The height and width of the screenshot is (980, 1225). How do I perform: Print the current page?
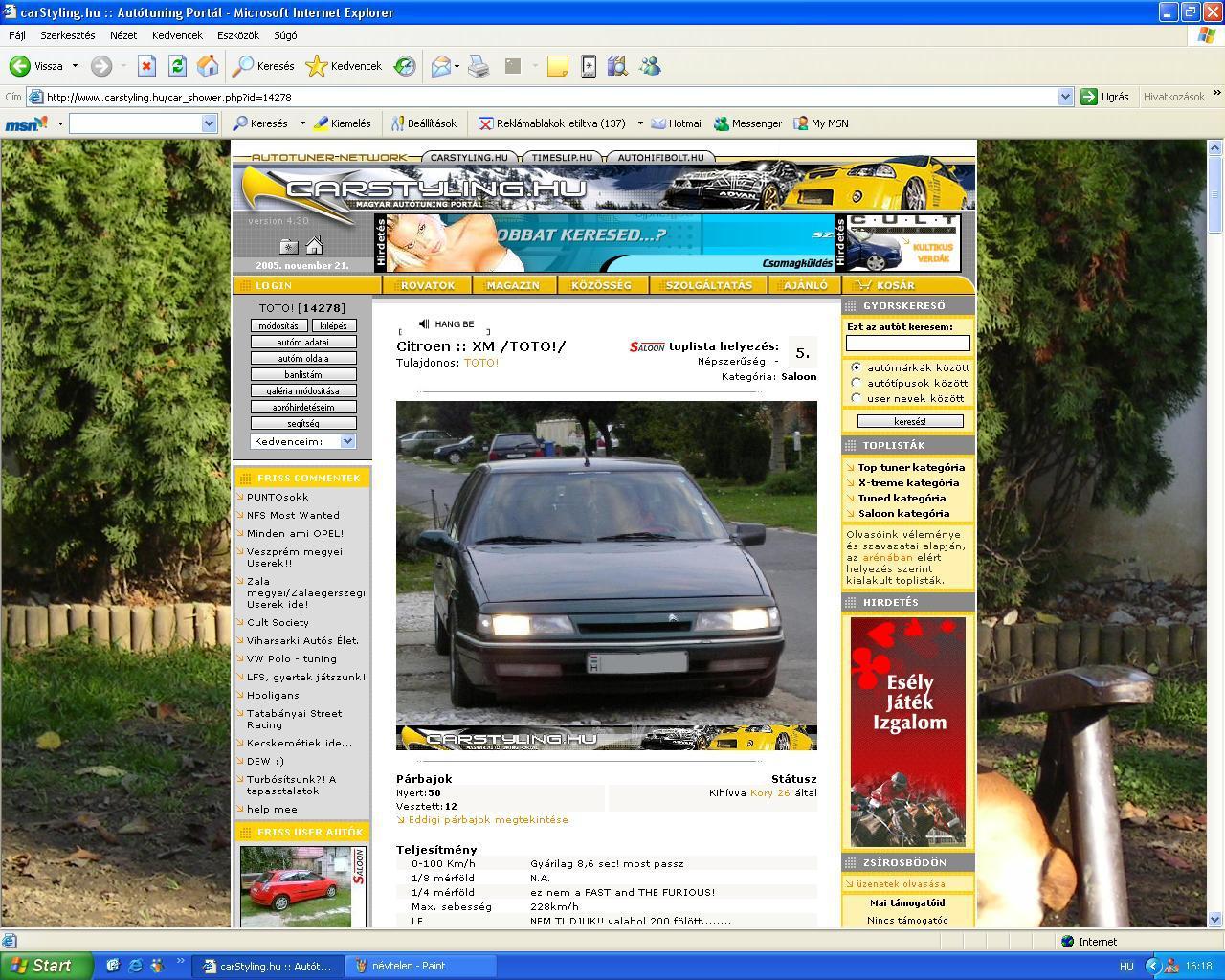[x=479, y=66]
